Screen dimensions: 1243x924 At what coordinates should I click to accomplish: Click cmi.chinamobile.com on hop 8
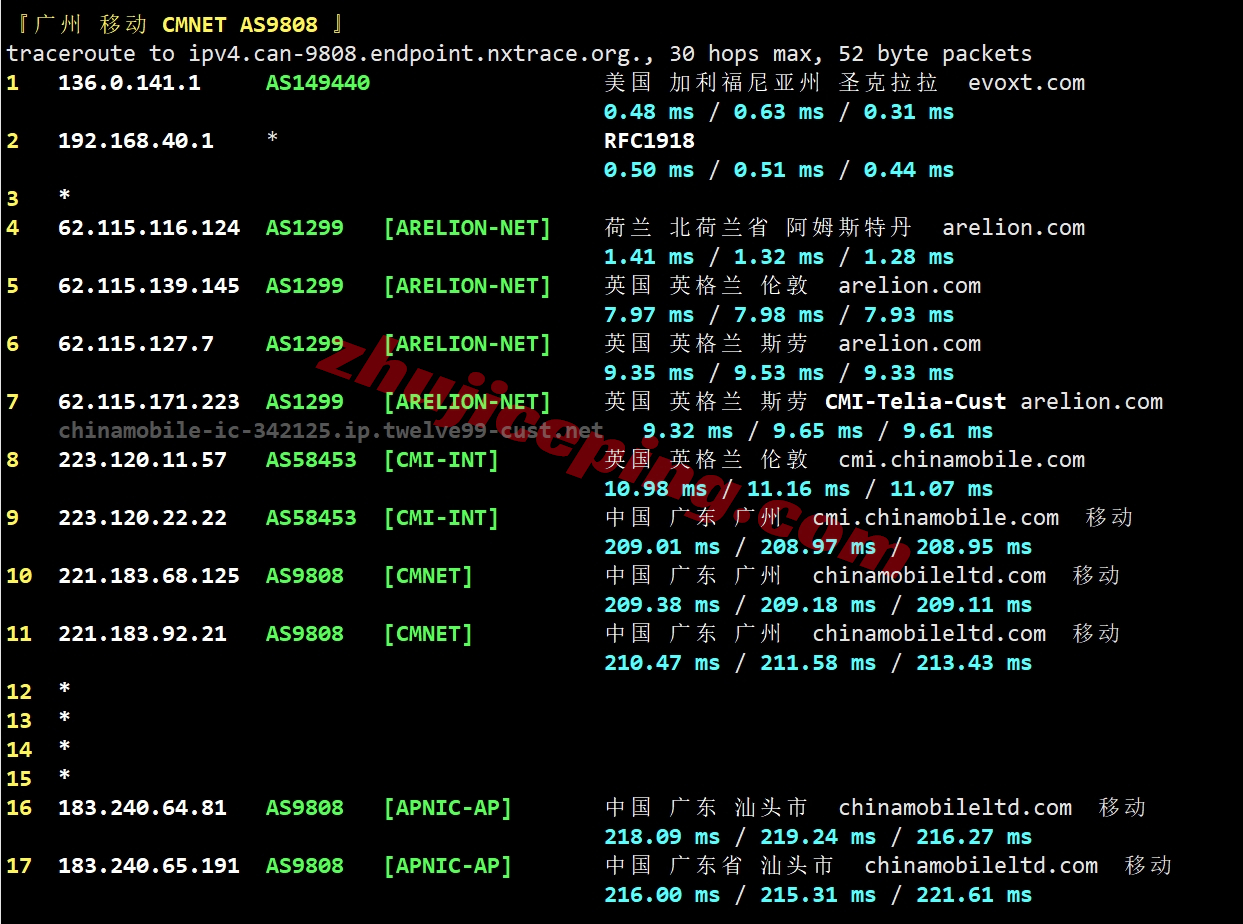(962, 460)
